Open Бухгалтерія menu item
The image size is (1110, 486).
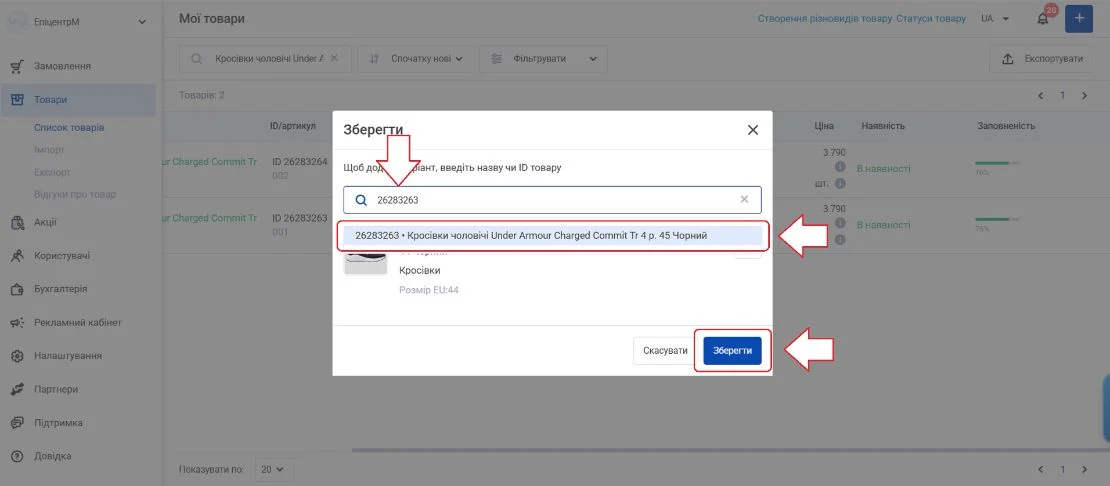click(x=61, y=289)
